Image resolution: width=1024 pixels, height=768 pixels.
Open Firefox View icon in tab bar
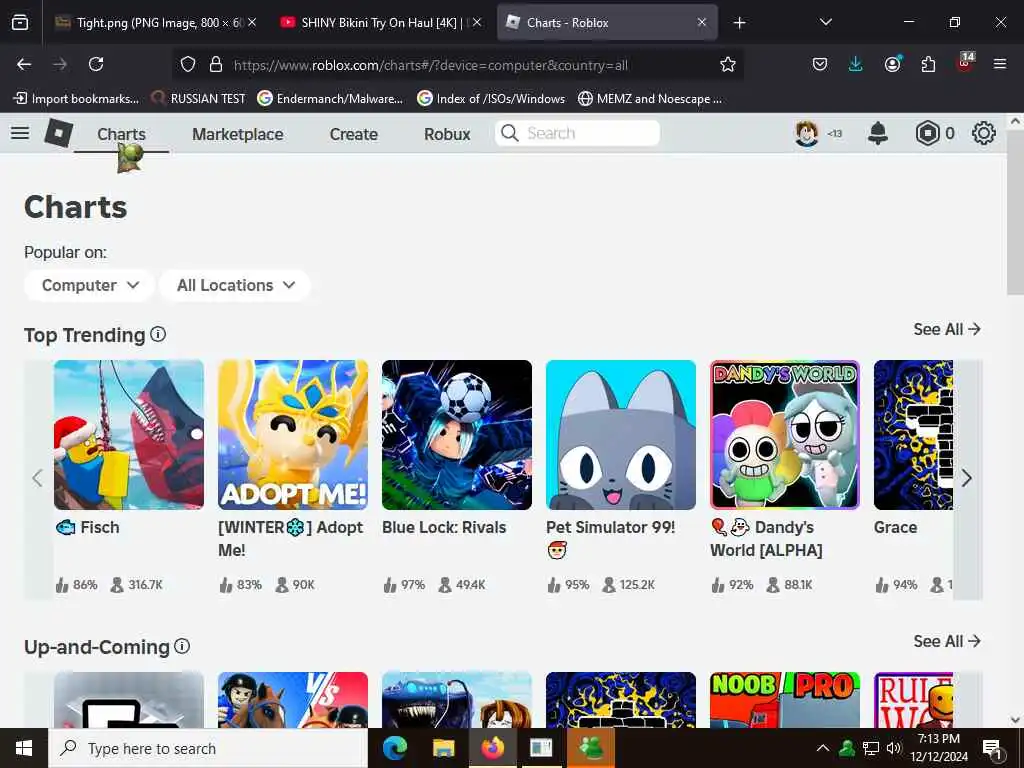click(x=20, y=23)
